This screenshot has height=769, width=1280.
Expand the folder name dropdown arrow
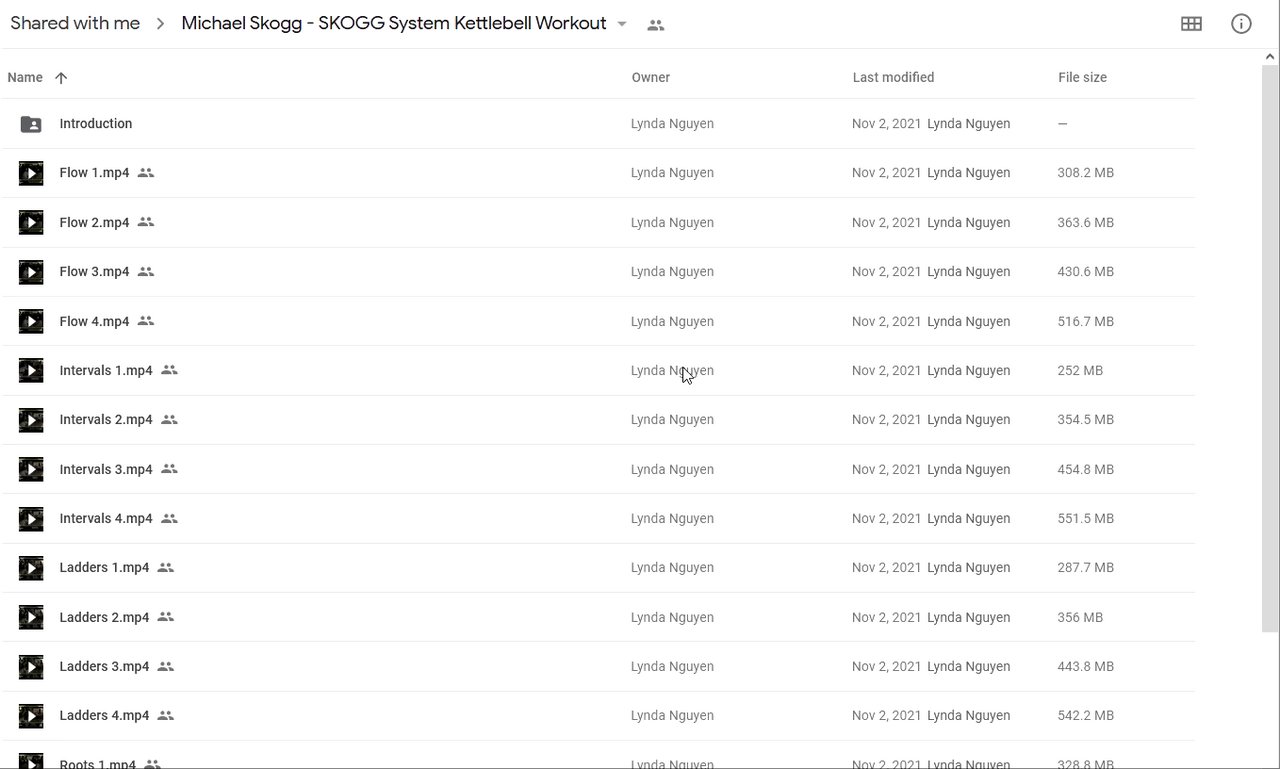pos(622,24)
